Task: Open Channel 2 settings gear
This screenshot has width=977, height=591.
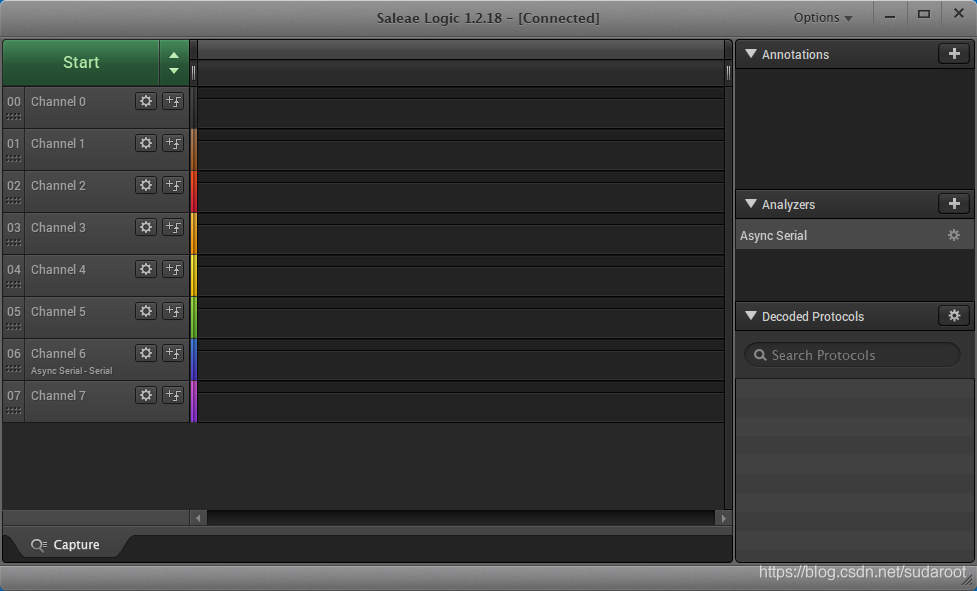Action: click(x=146, y=185)
